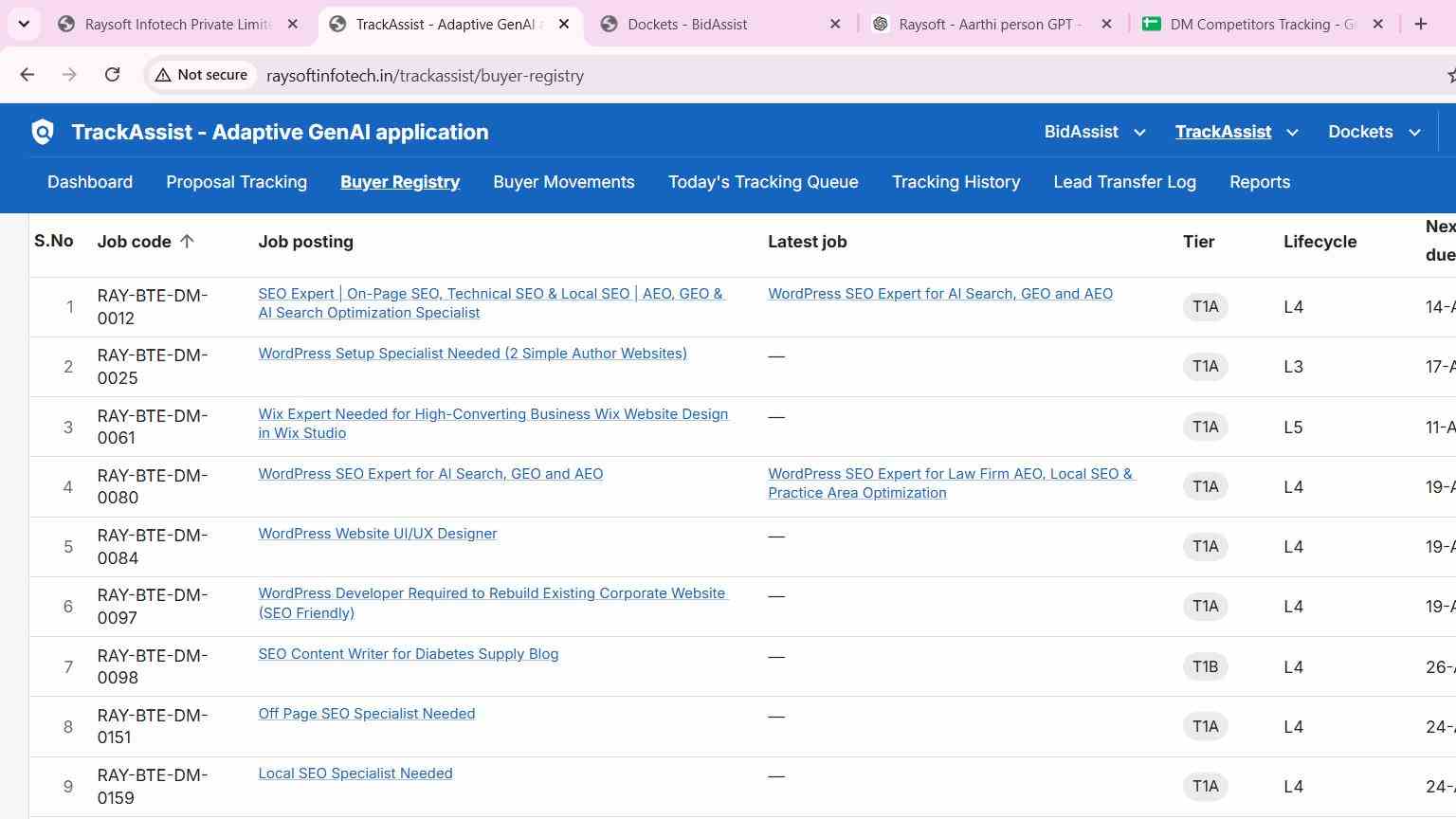Image resolution: width=1456 pixels, height=819 pixels.
Task: Open the Buyer Movements menu item
Action: click(564, 182)
